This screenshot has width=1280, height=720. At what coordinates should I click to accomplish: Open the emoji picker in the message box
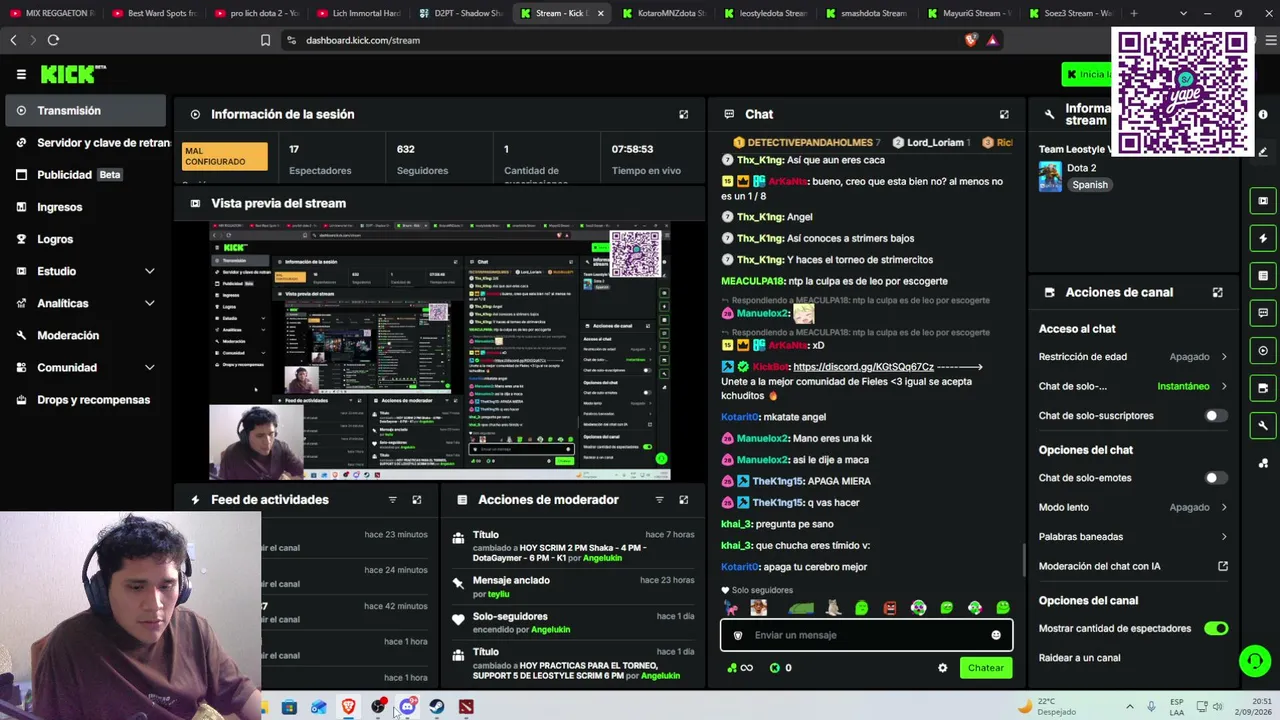click(x=996, y=635)
